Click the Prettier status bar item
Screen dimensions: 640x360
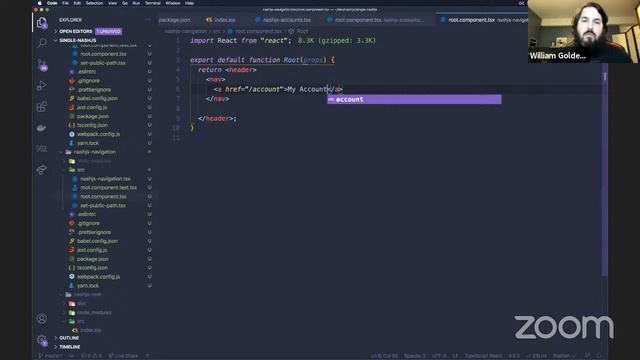coord(564,356)
